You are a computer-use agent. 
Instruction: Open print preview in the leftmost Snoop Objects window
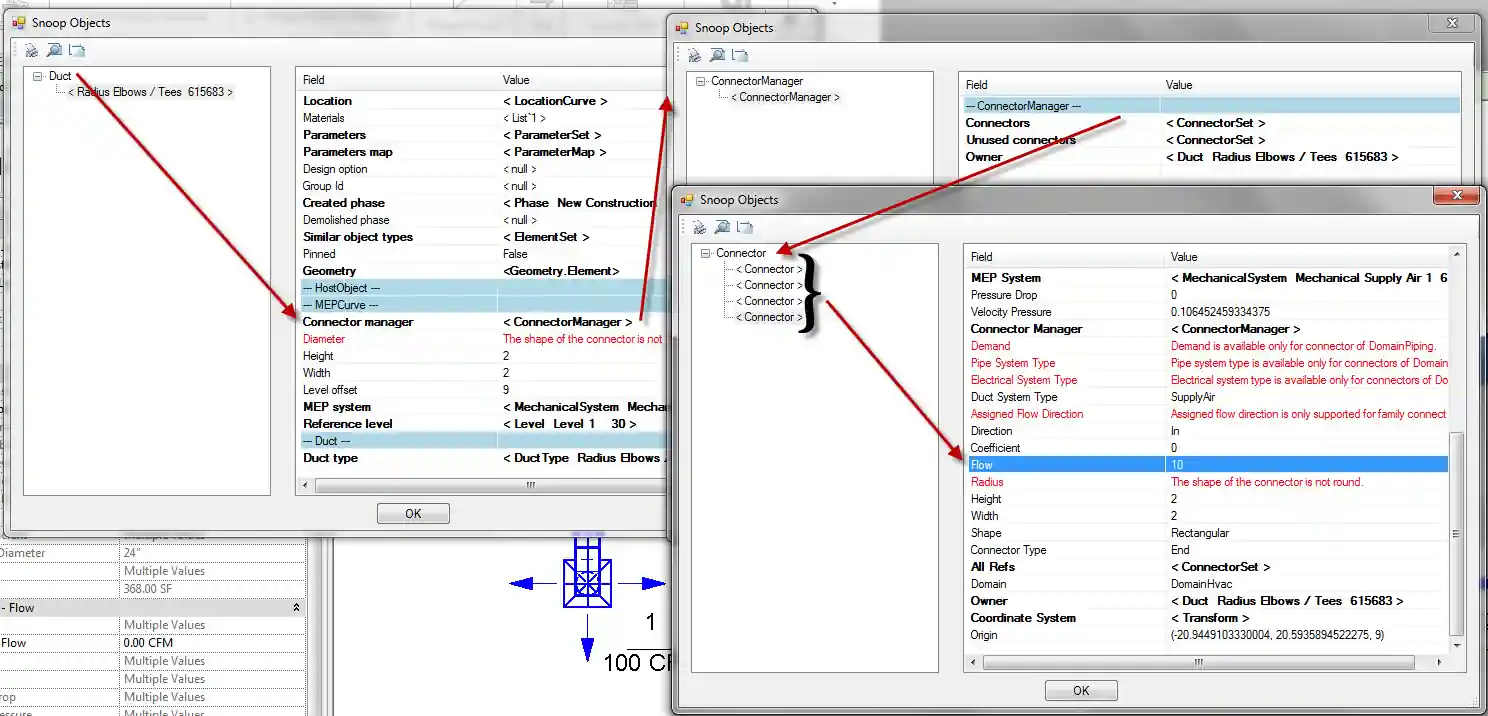click(54, 49)
